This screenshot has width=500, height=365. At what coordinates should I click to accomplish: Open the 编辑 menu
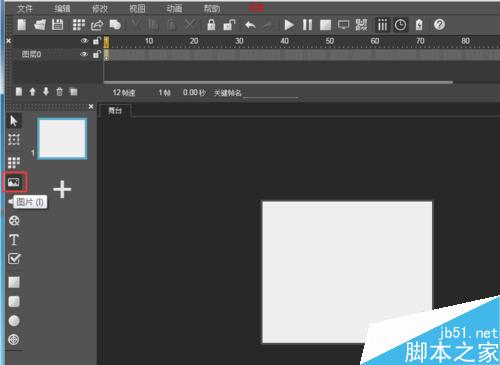click(x=62, y=9)
